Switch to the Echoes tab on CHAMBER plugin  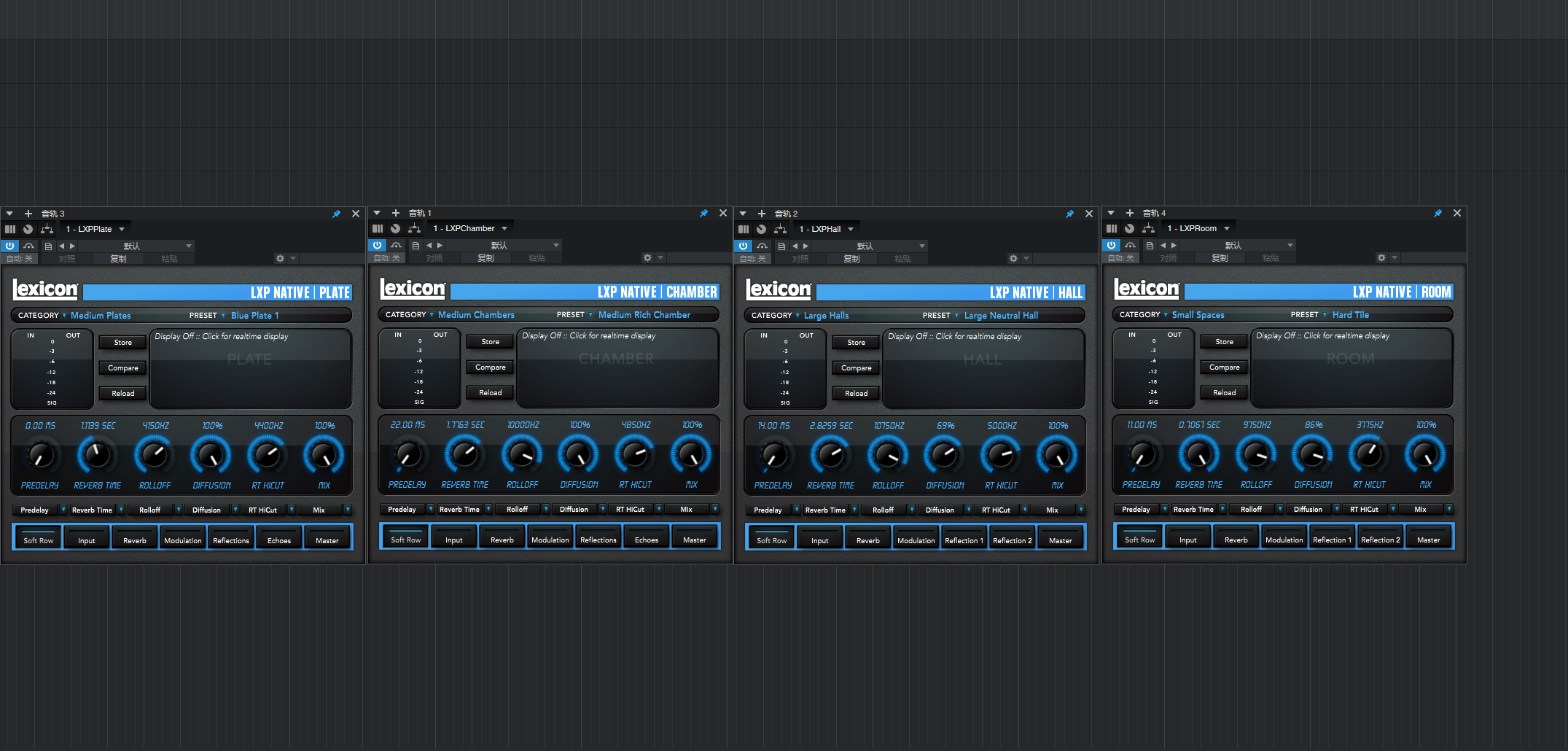point(646,537)
